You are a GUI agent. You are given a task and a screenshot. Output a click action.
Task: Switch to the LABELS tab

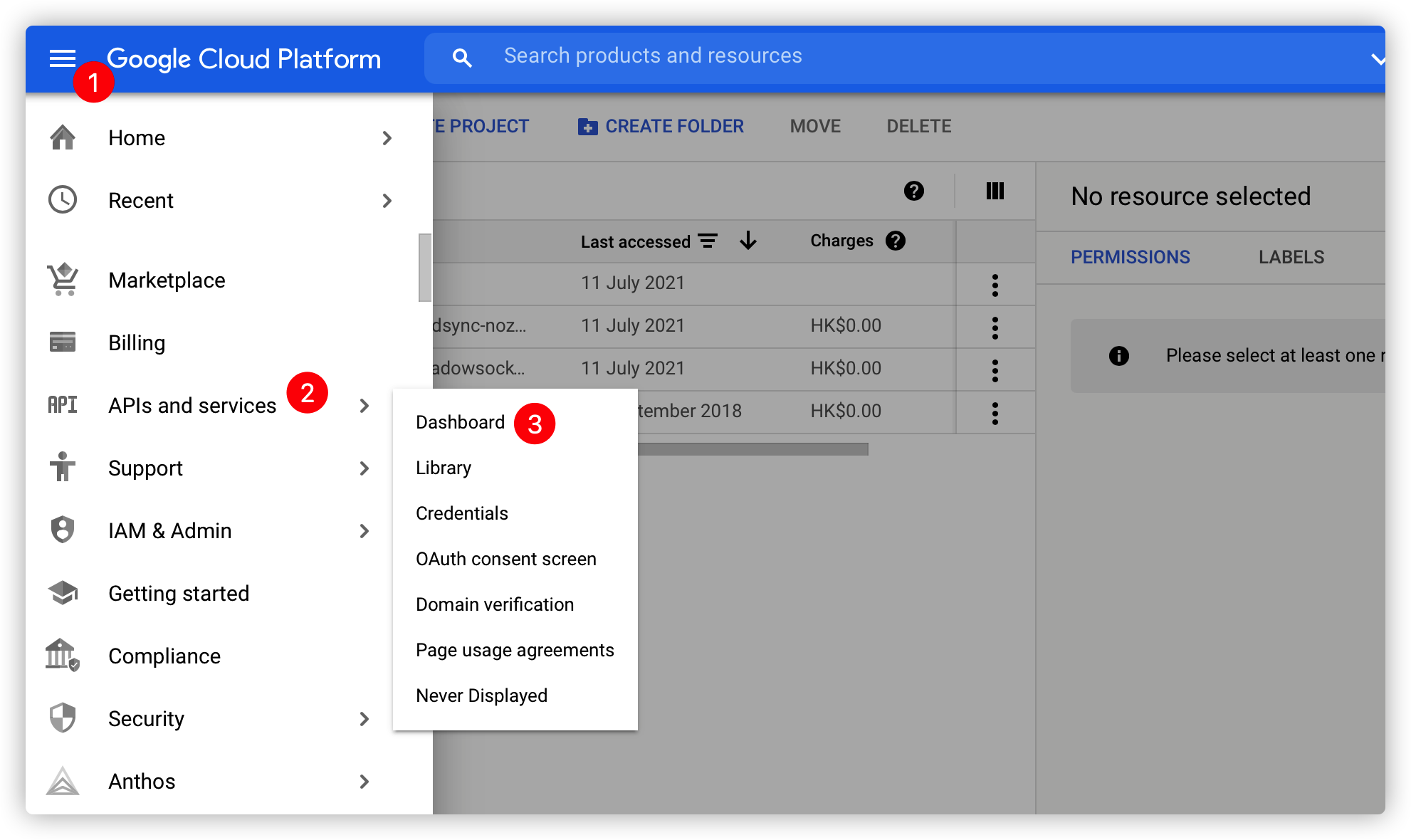point(1291,257)
